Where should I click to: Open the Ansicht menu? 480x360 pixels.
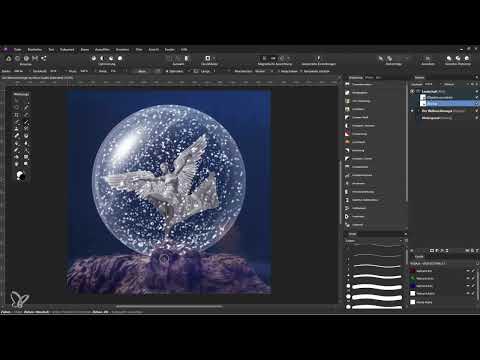point(154,49)
